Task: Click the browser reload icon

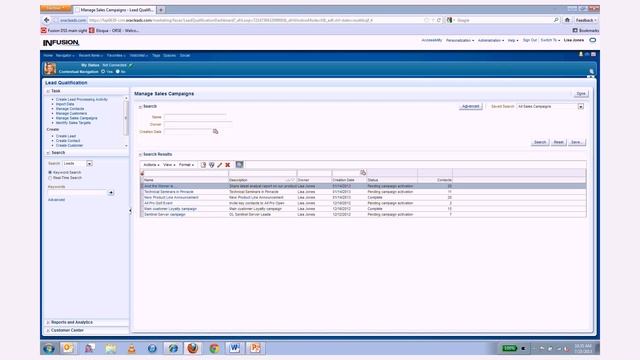Action: click(x=439, y=20)
